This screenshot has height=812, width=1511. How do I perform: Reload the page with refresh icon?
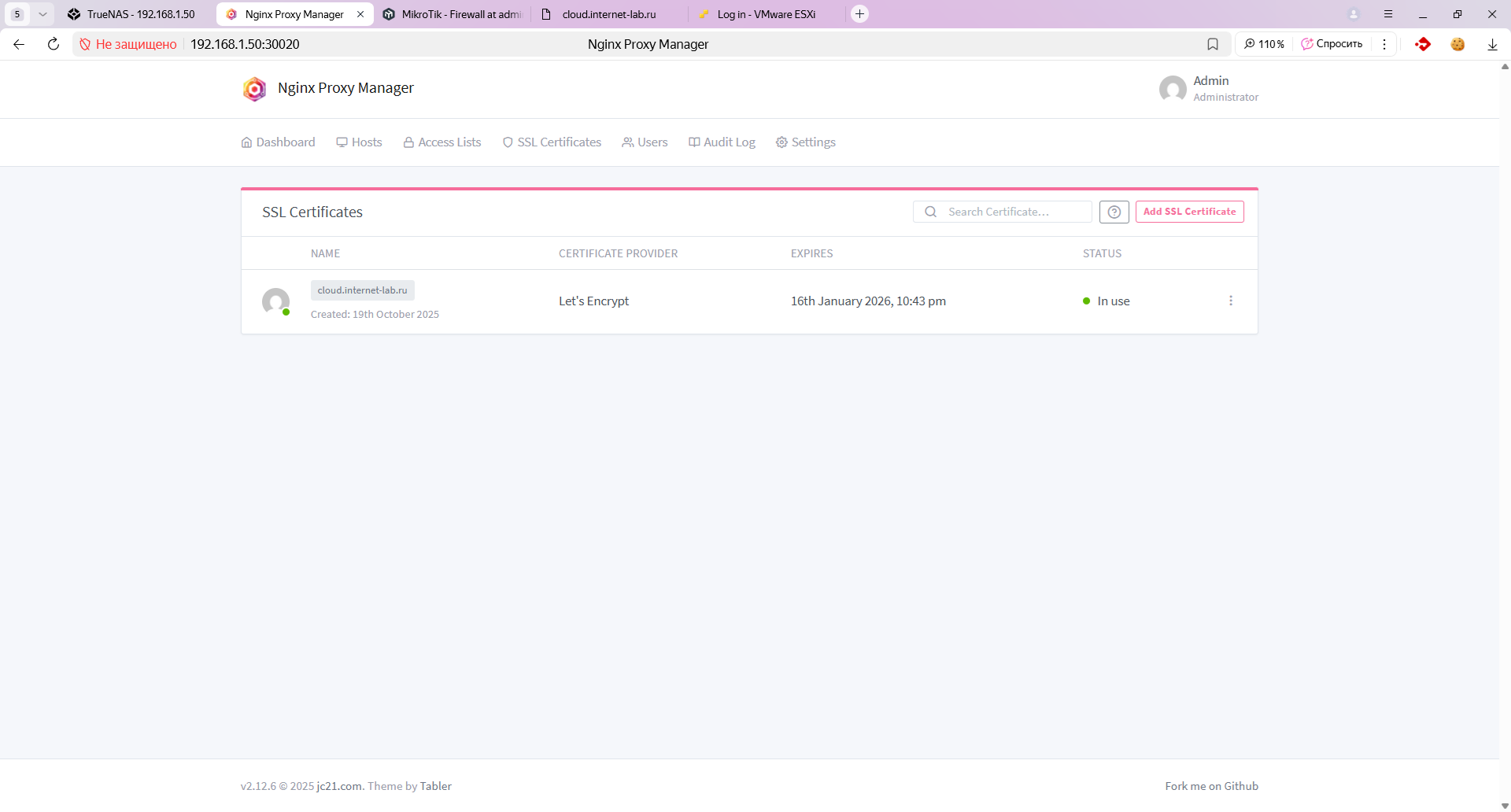pos(54,44)
